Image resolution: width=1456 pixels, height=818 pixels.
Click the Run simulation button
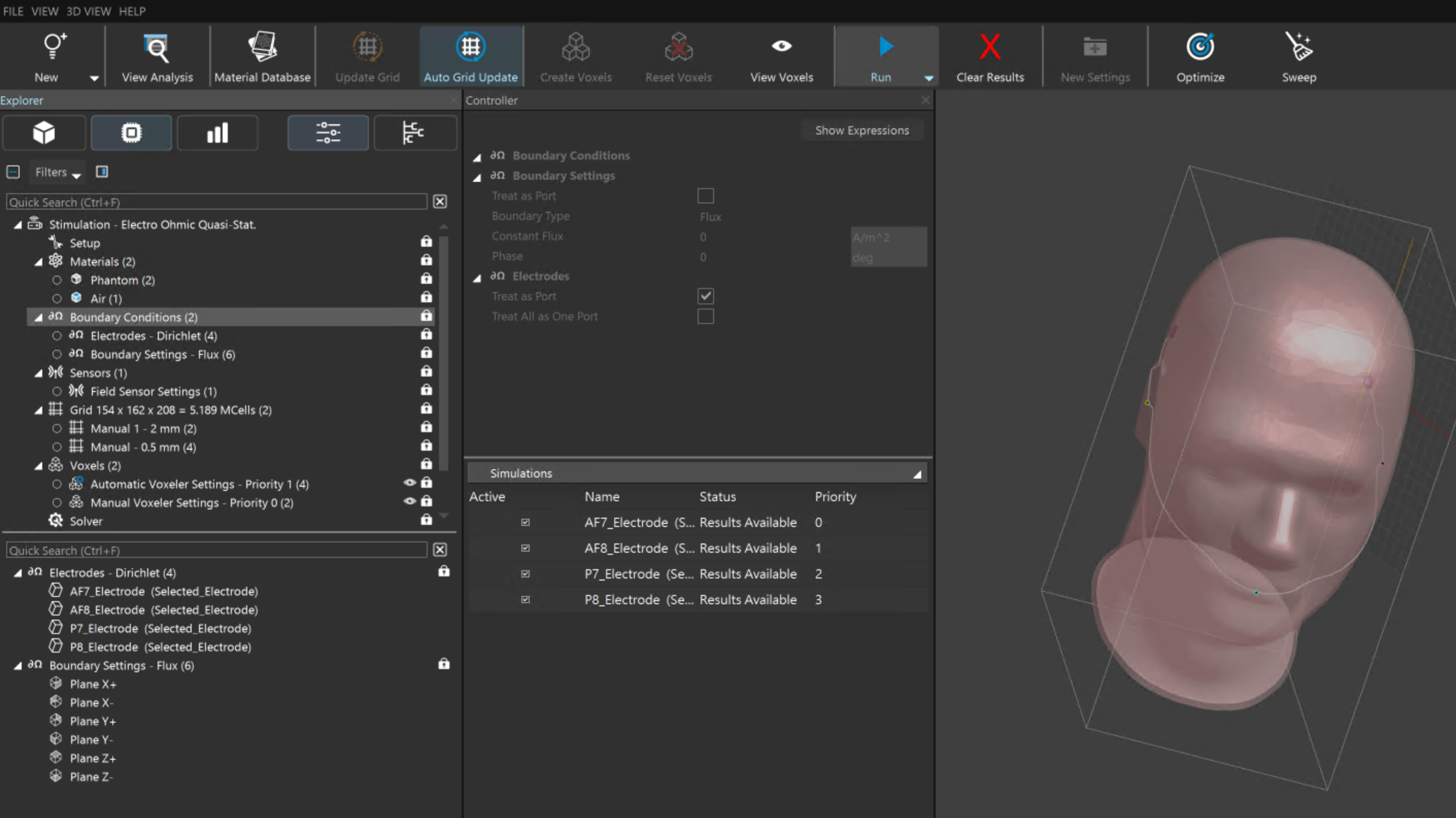881,57
